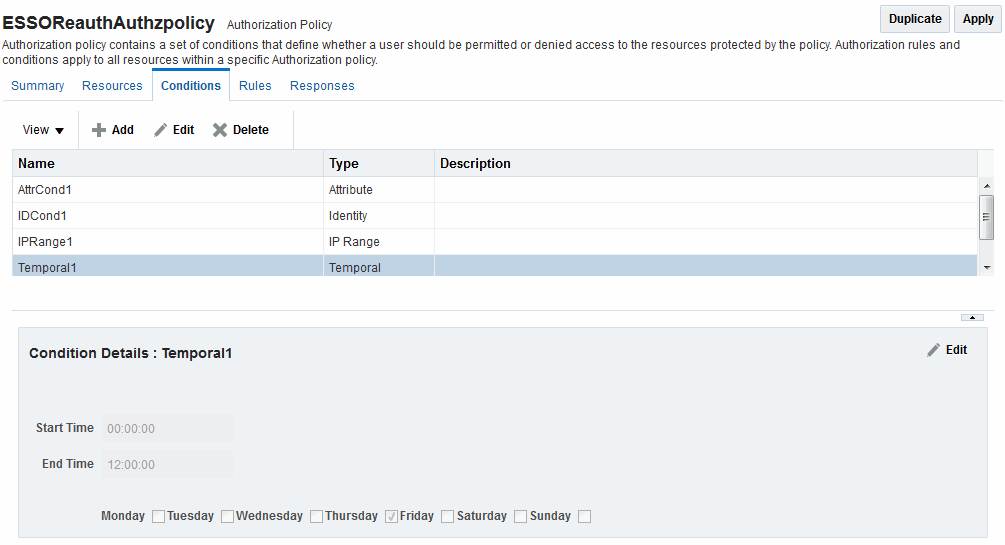Screen dimensions: 1005x545
Task: Click the Start Time field
Action: 167,428
